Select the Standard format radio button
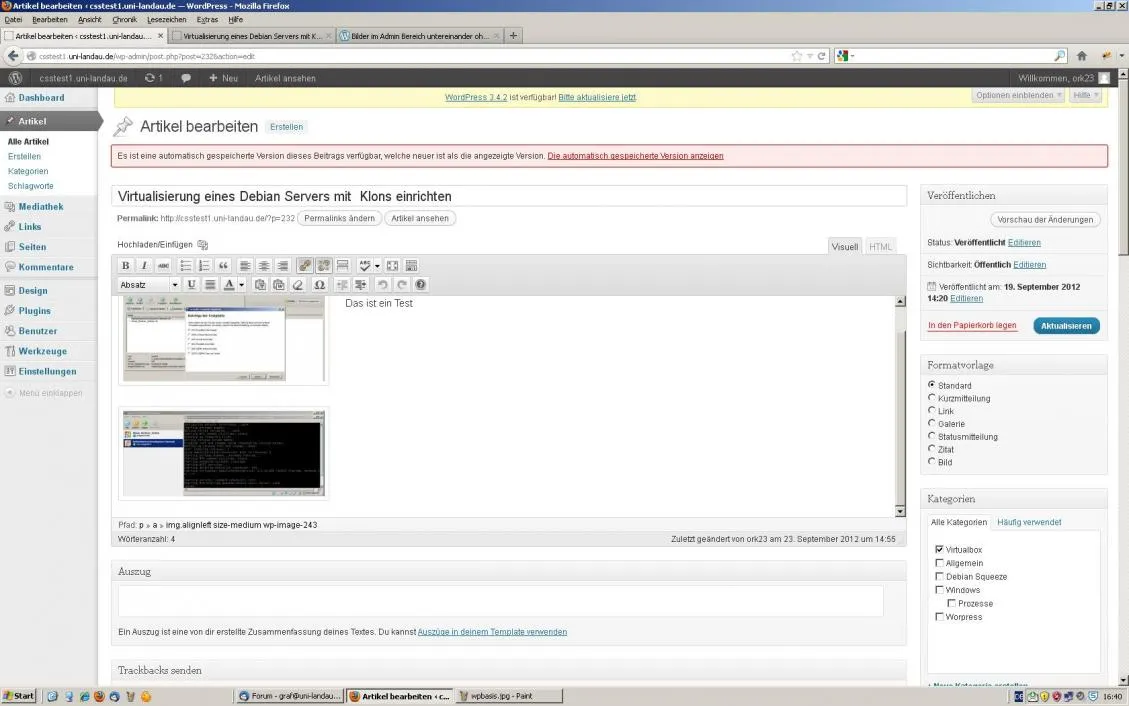This screenshot has width=1129, height=706. tap(932, 385)
